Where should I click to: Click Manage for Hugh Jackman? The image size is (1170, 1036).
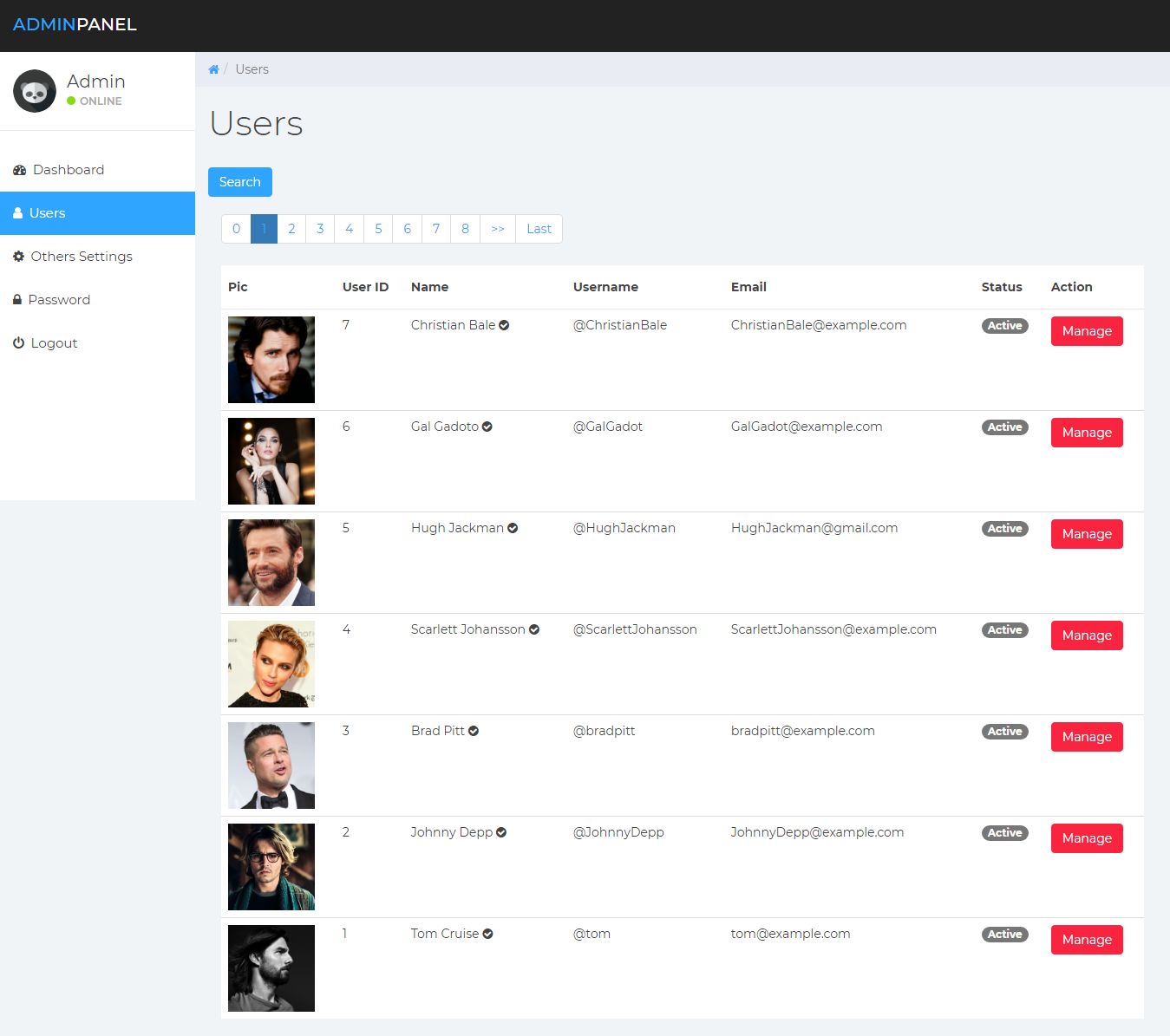(1087, 534)
